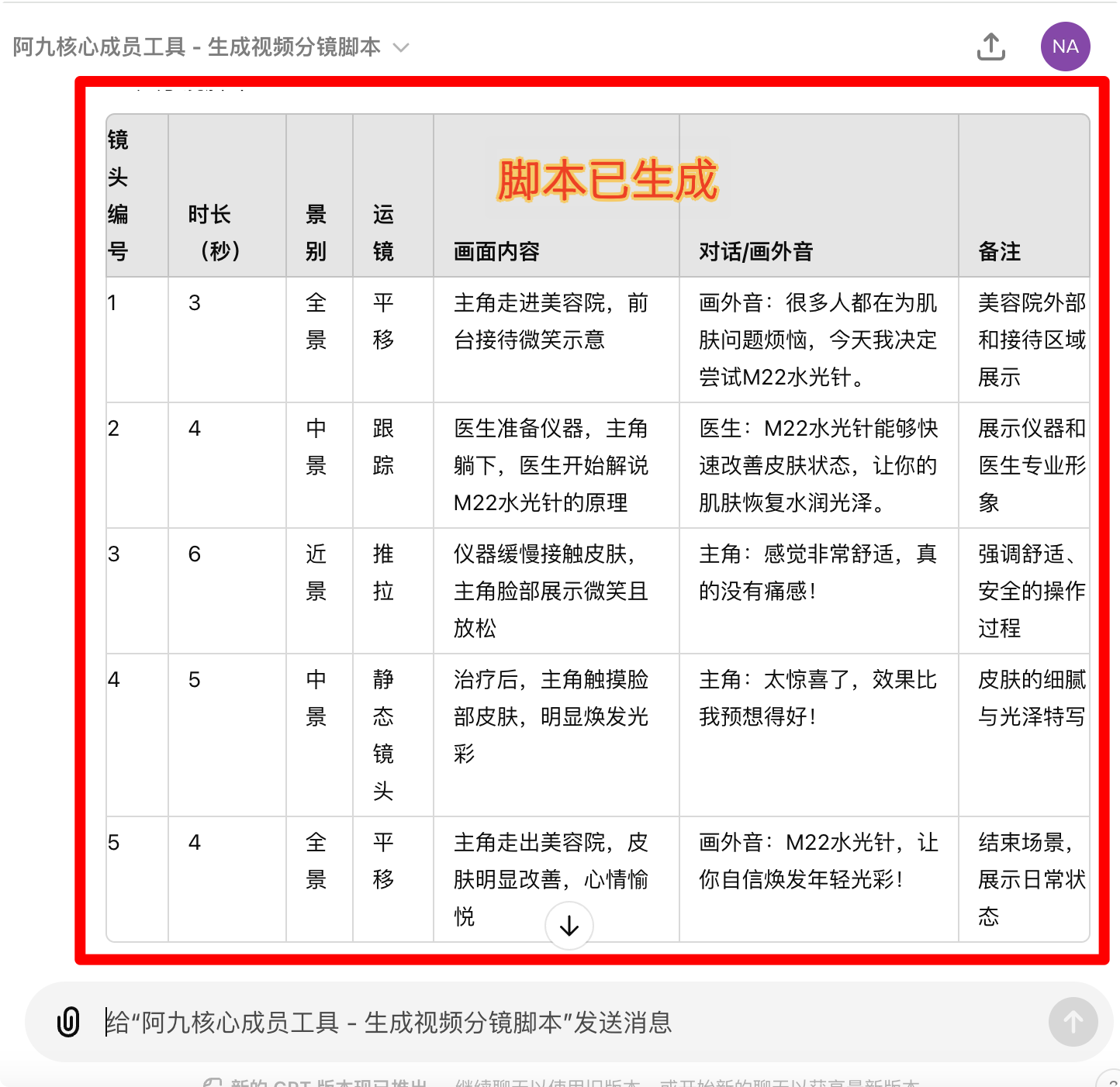Click the scroll-down arrow below the table
This screenshot has width=1120, height=1087.
(569, 925)
